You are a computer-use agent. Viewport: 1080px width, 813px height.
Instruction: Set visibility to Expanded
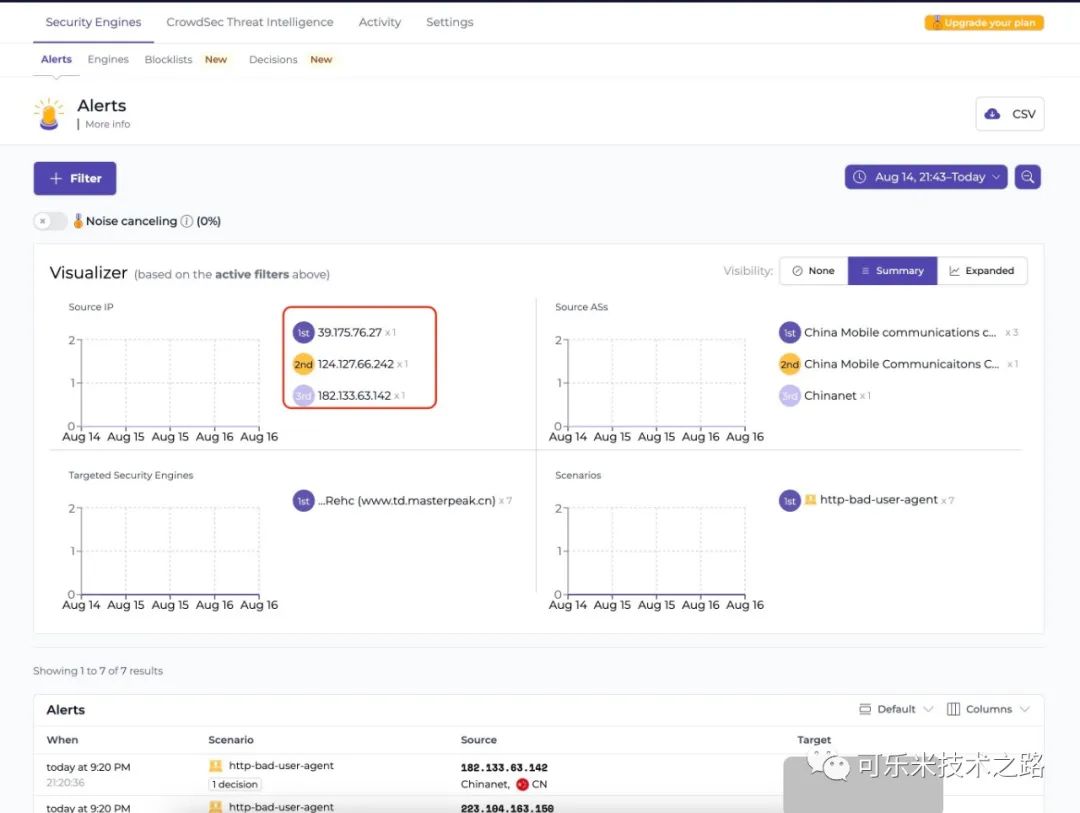click(982, 271)
